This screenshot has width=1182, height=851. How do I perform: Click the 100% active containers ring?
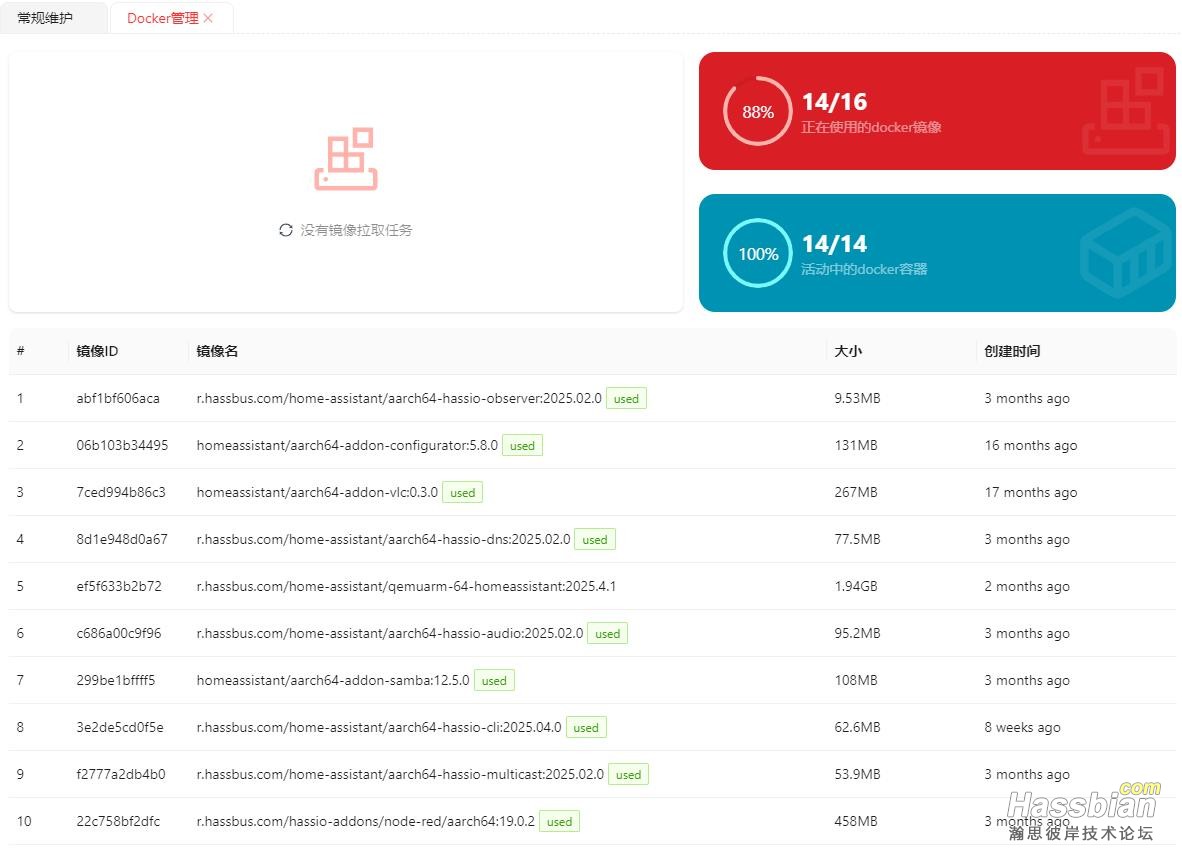pyautogui.click(x=758, y=253)
